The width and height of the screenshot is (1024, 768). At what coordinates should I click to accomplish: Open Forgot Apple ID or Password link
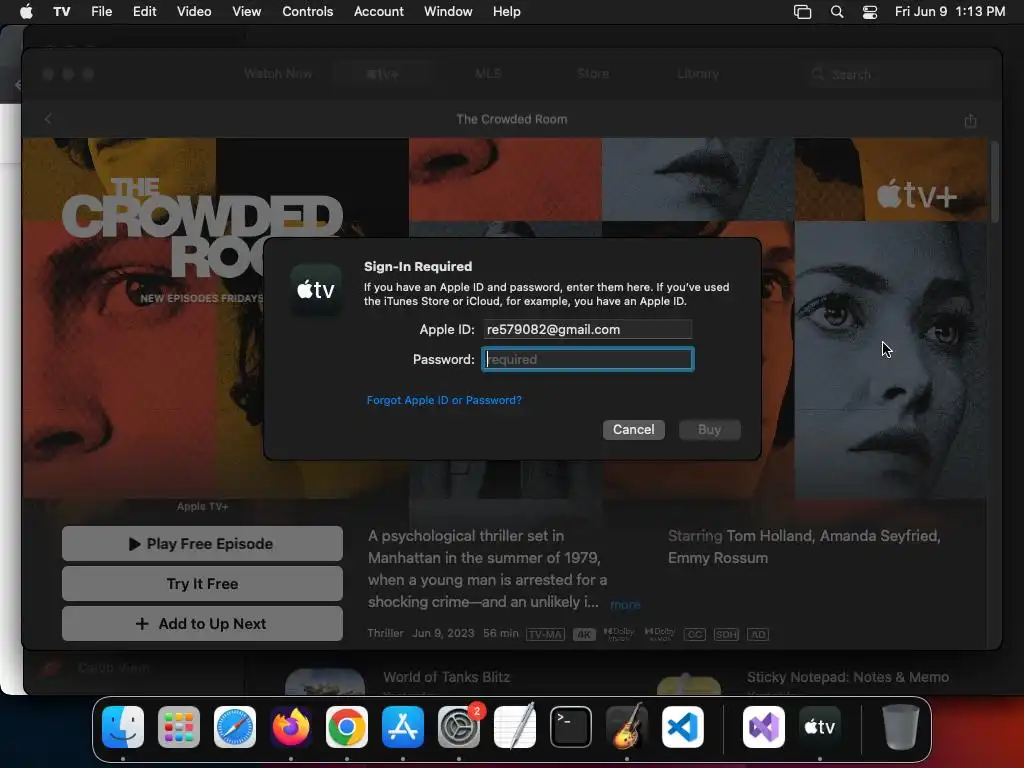point(444,400)
